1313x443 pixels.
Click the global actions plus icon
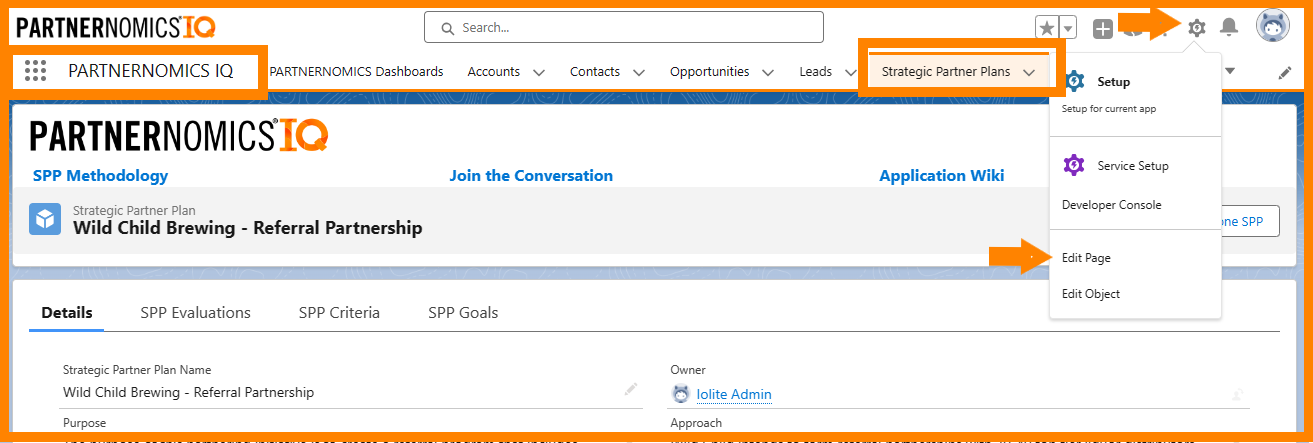click(x=1102, y=28)
